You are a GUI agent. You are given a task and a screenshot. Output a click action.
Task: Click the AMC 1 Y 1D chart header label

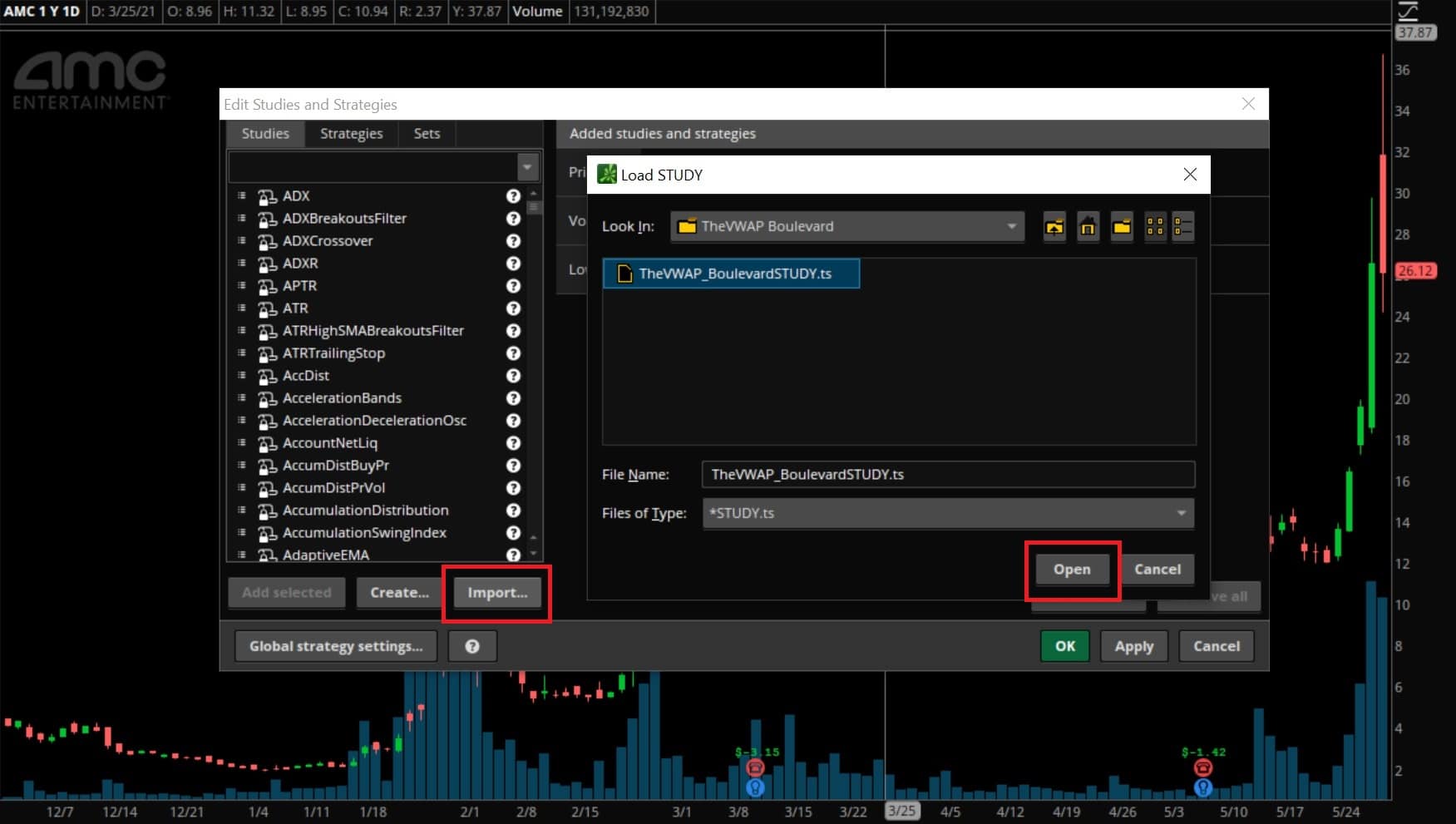point(42,12)
